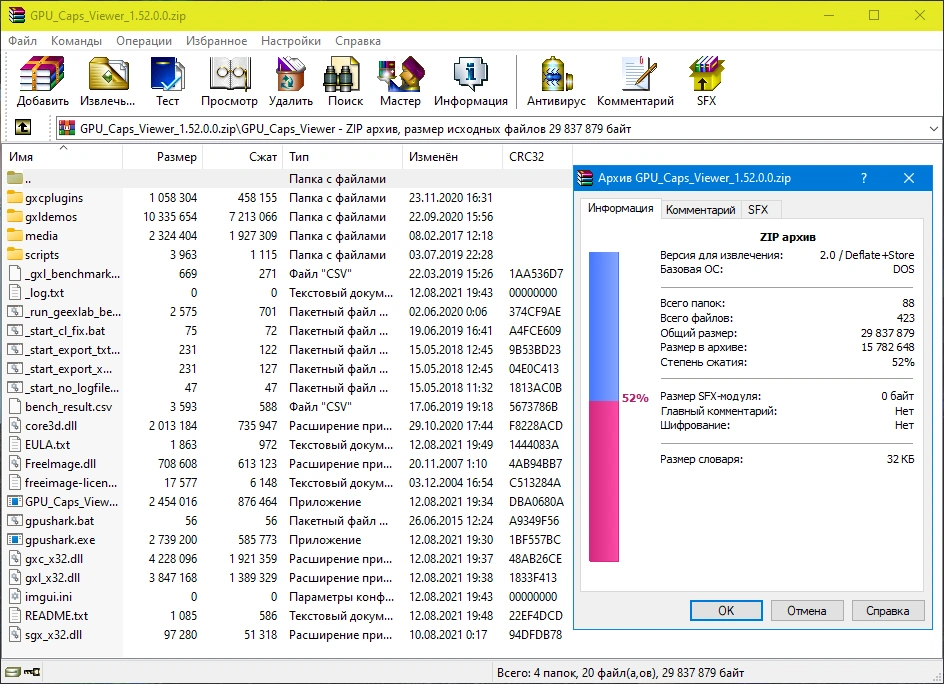Open the Команды menu
944x684 pixels.
click(x=76, y=41)
